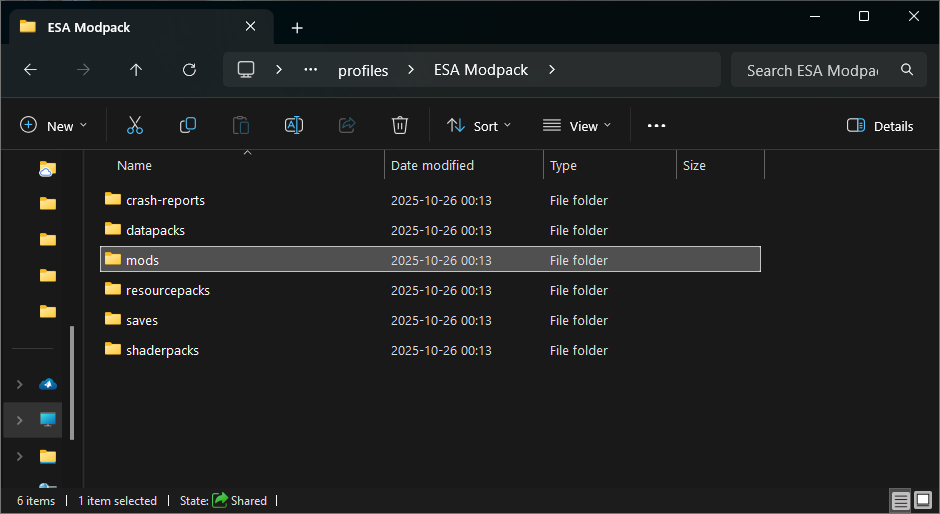Switch to large thumbnails view in status bar
Screen dimensions: 940x514
point(924,501)
